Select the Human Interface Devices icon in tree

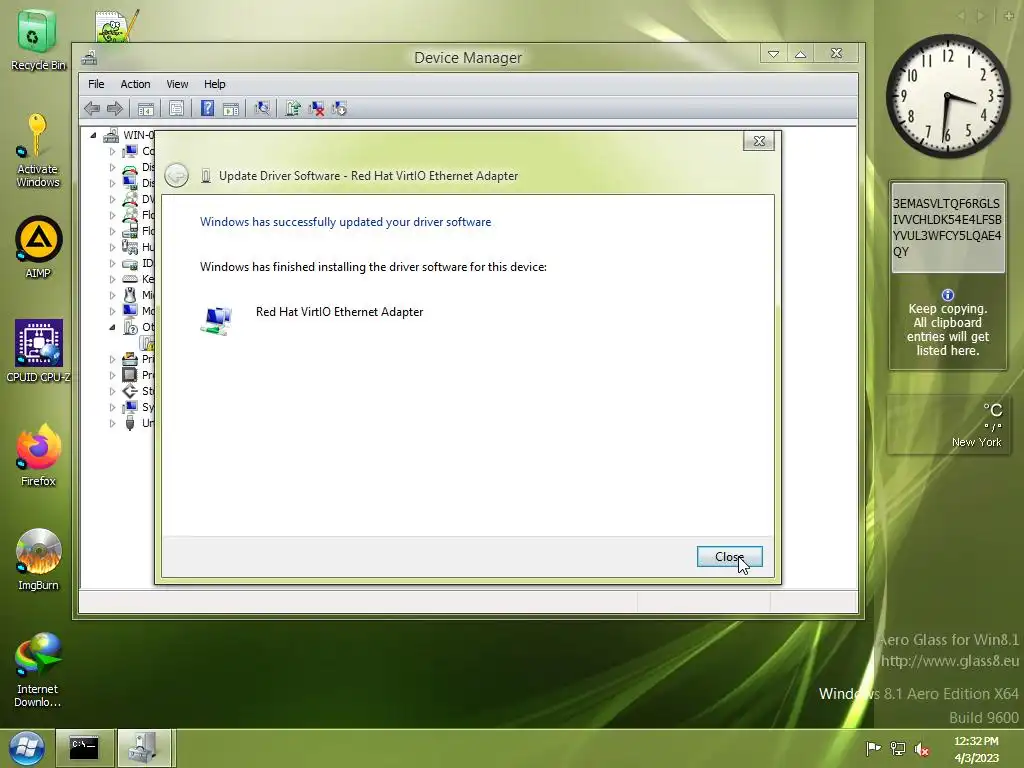130,247
